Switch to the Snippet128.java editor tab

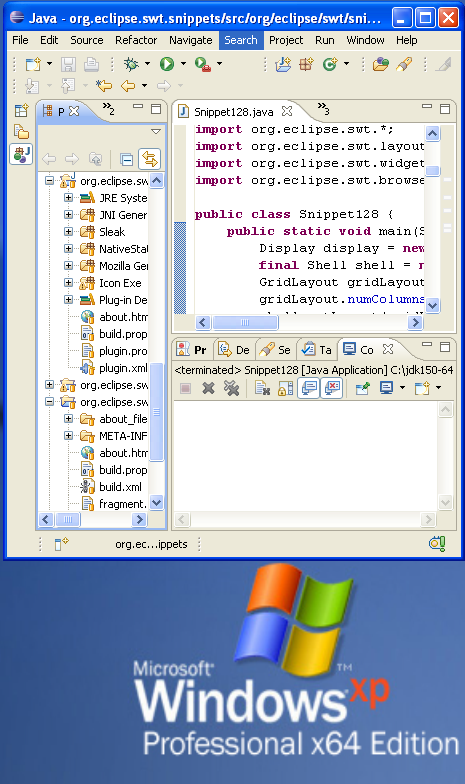pos(234,112)
